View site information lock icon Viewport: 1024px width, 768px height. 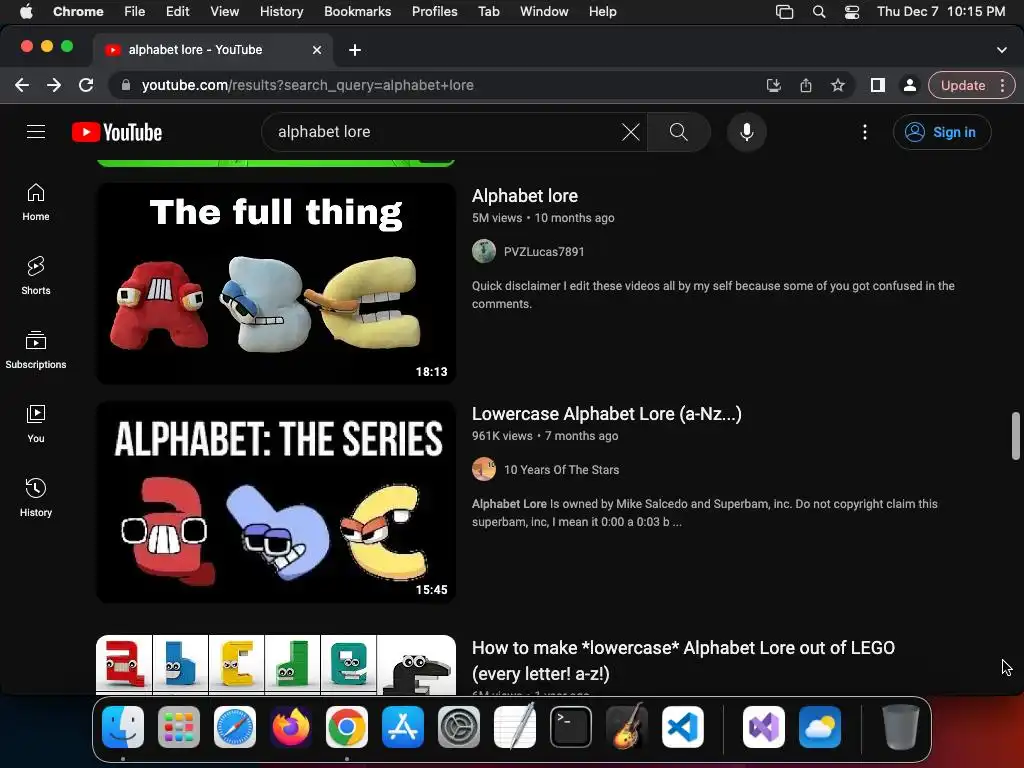[x=126, y=85]
